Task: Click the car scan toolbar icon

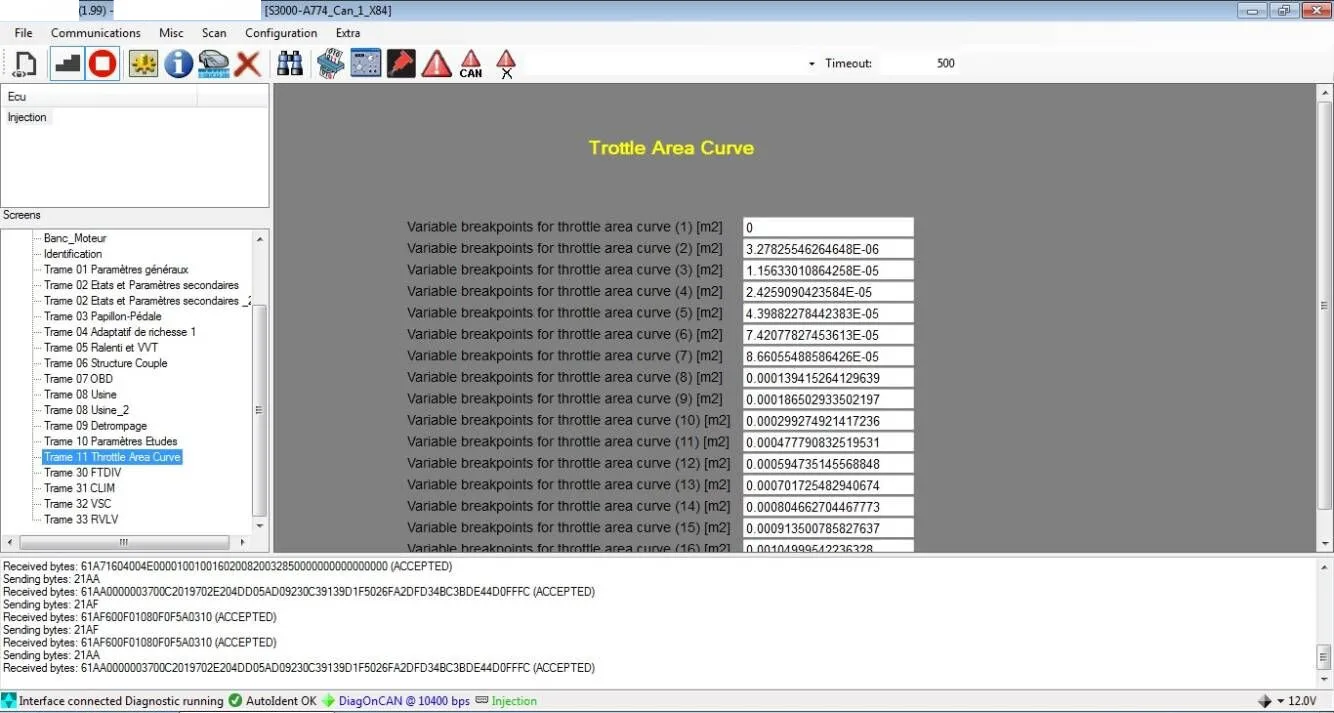Action: pyautogui.click(x=213, y=64)
